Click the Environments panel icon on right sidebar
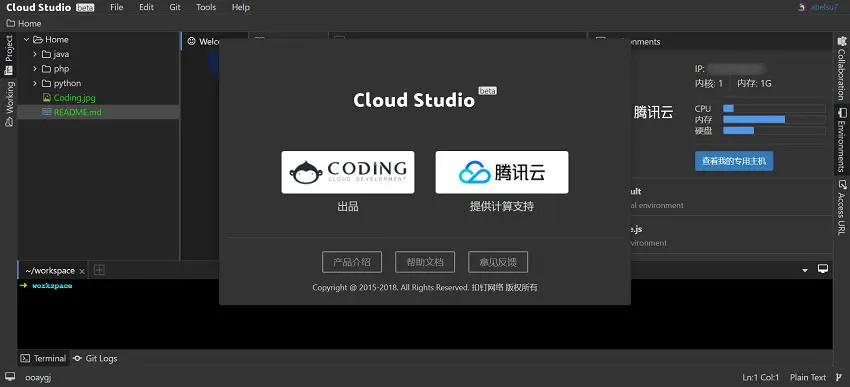 coord(841,113)
